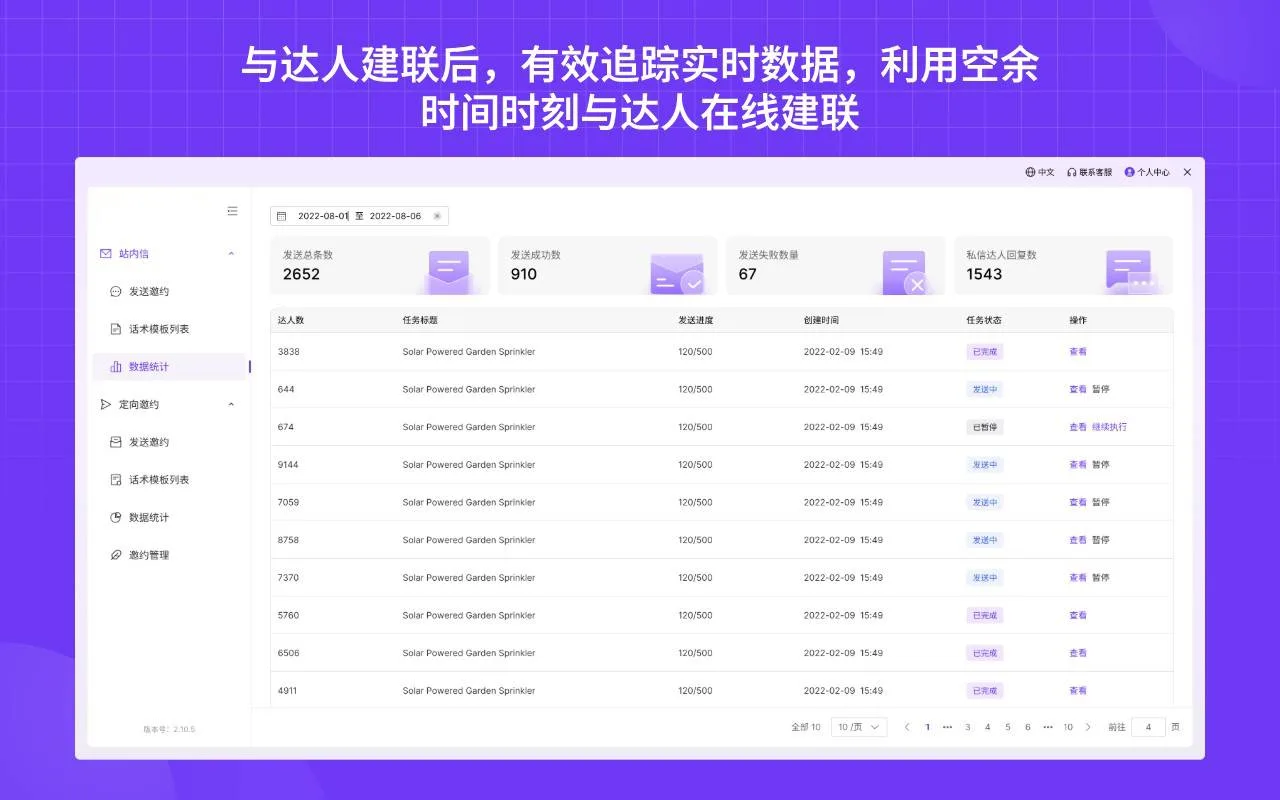The image size is (1280, 800).
Task: Collapse the 定向邀约 menu group
Action: tap(231, 405)
